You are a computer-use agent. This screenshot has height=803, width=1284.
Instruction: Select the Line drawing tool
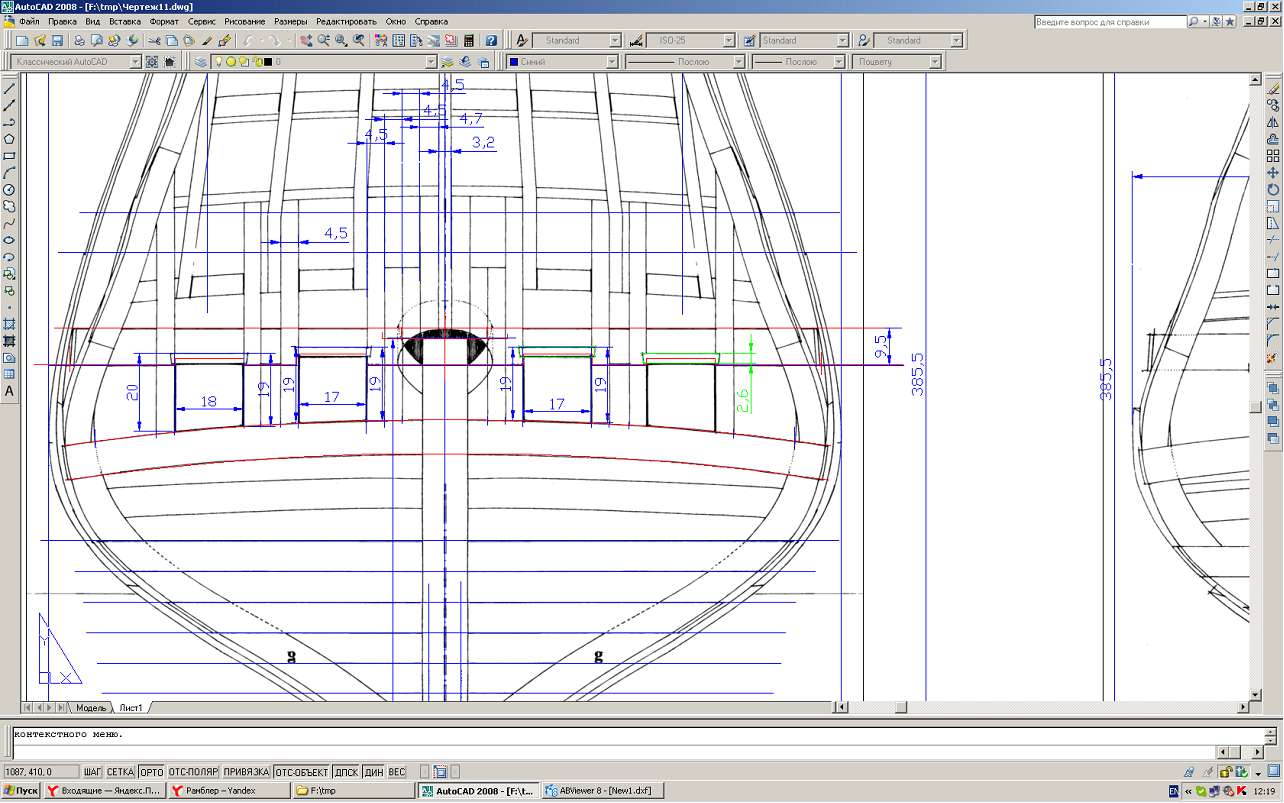9,88
